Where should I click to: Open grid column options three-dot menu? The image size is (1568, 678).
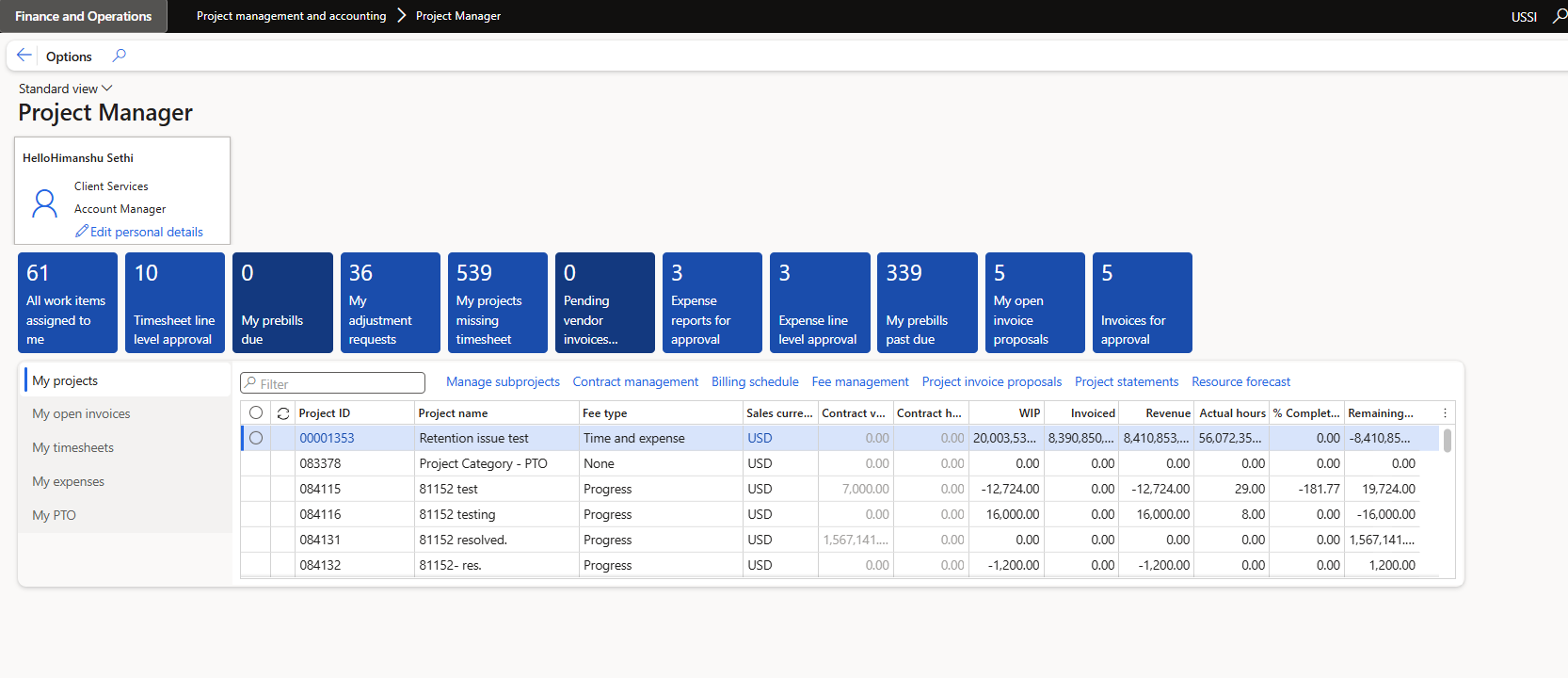tap(1445, 413)
